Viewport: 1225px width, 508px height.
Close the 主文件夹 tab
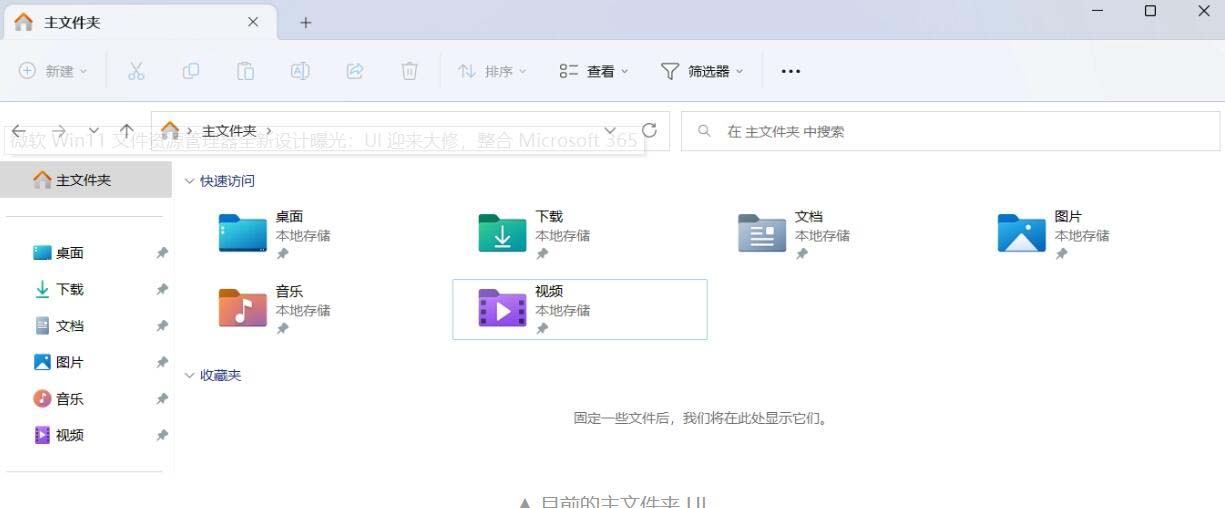coord(253,22)
